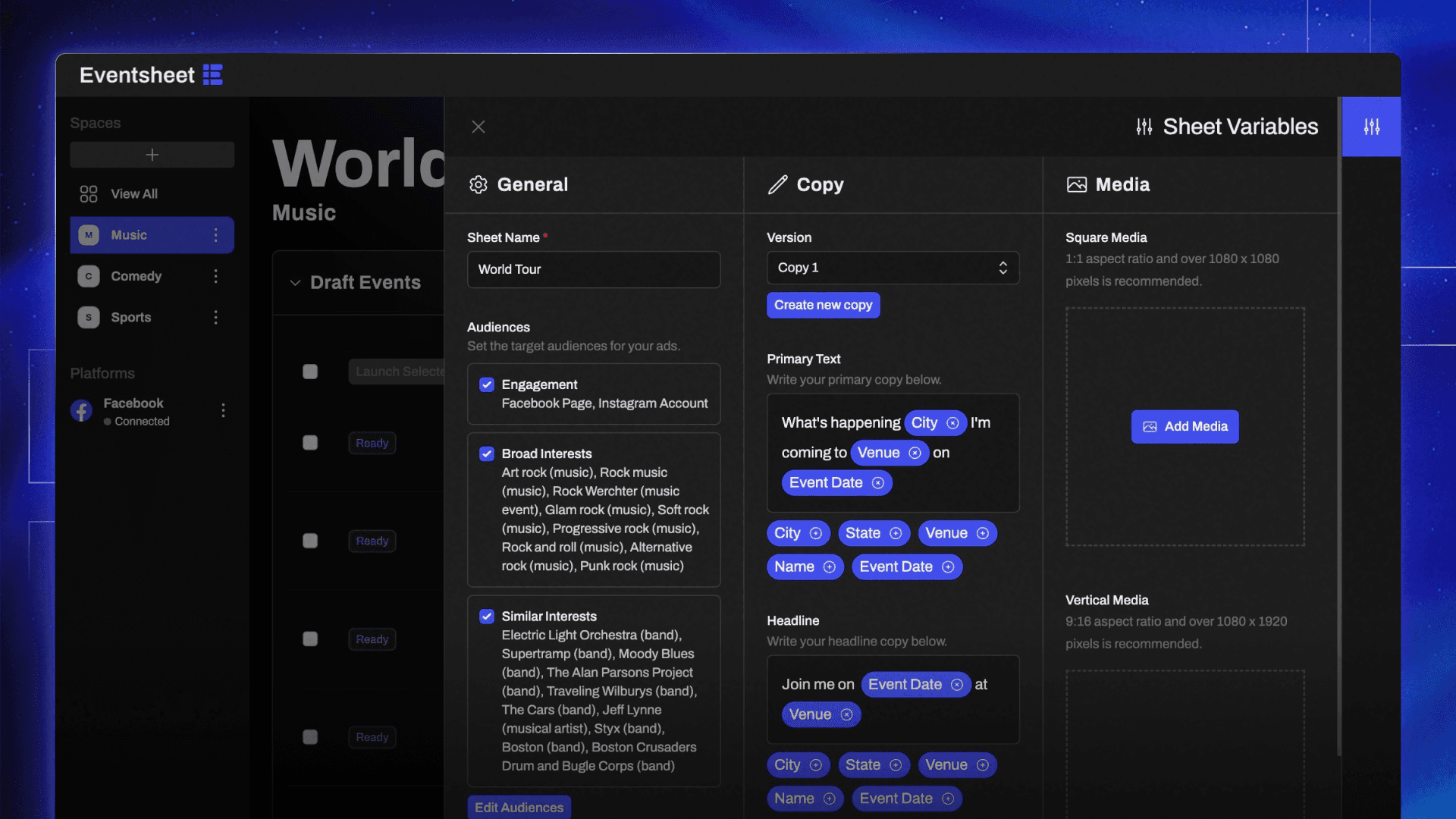Click the General section heading
Viewport: 1456px width, 819px height.
[518, 184]
